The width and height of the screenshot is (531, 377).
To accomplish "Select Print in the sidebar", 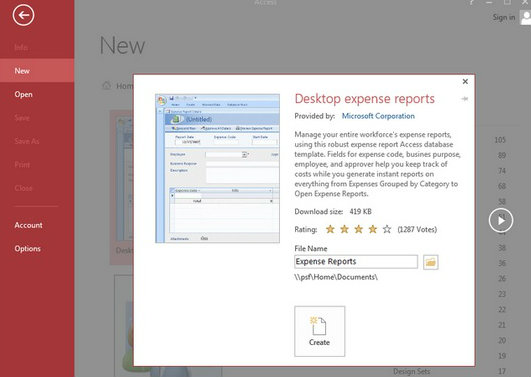I will (22, 165).
